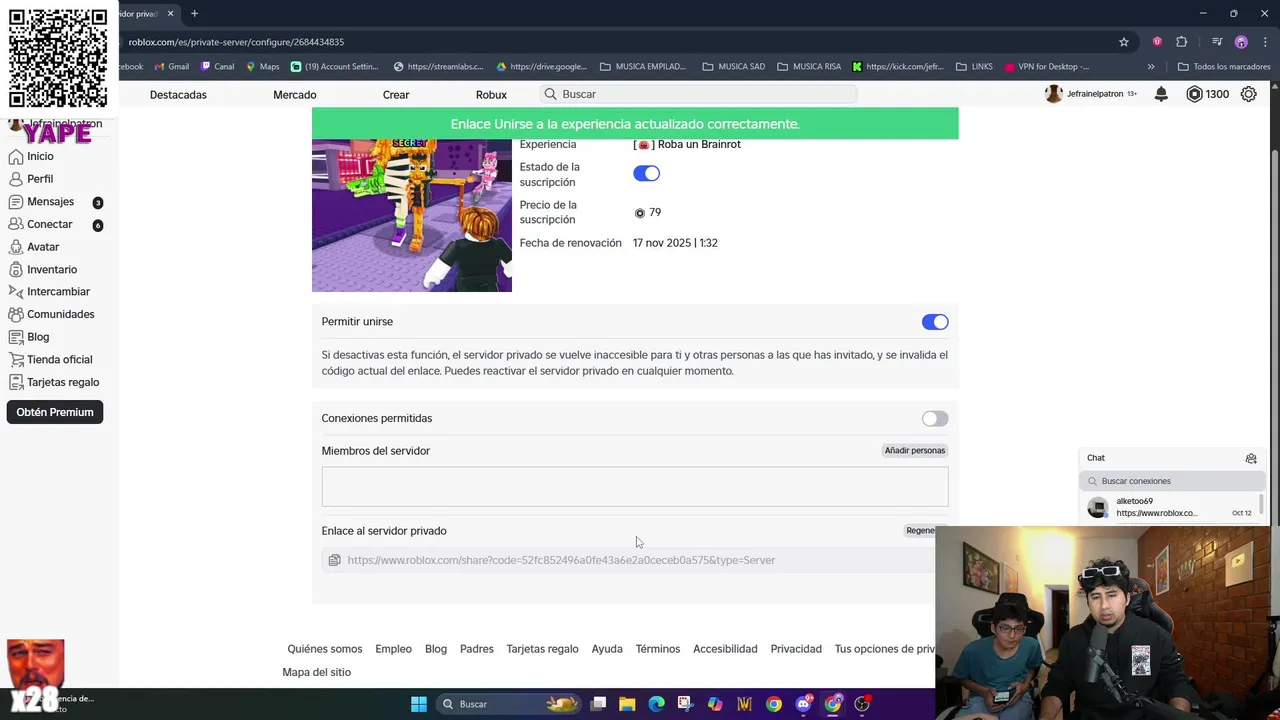Screen dimensions: 1280x720
Task: Bookmark this page with the star icon
Action: point(1124,42)
